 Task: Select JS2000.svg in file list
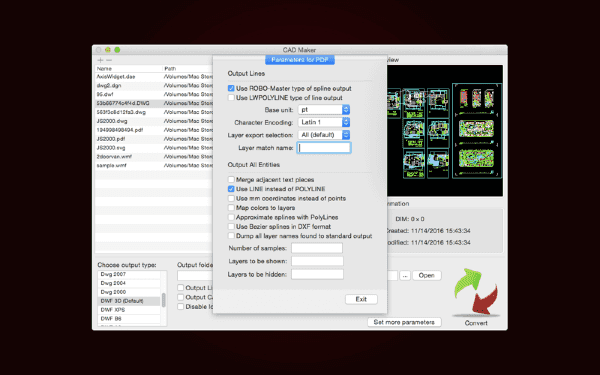[x=154, y=148]
